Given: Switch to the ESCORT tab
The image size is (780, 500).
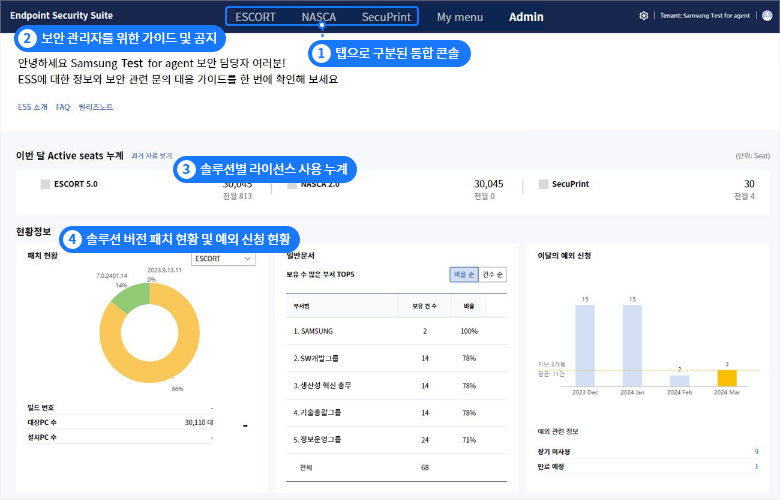Looking at the screenshot, I should coord(255,17).
